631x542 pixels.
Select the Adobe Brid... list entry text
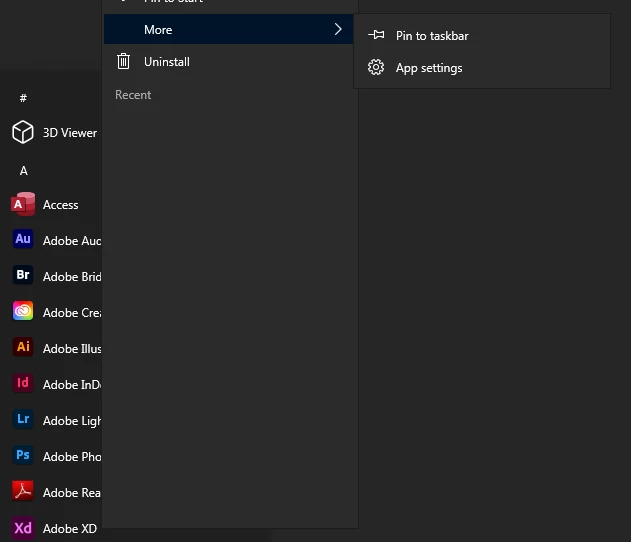(72, 277)
